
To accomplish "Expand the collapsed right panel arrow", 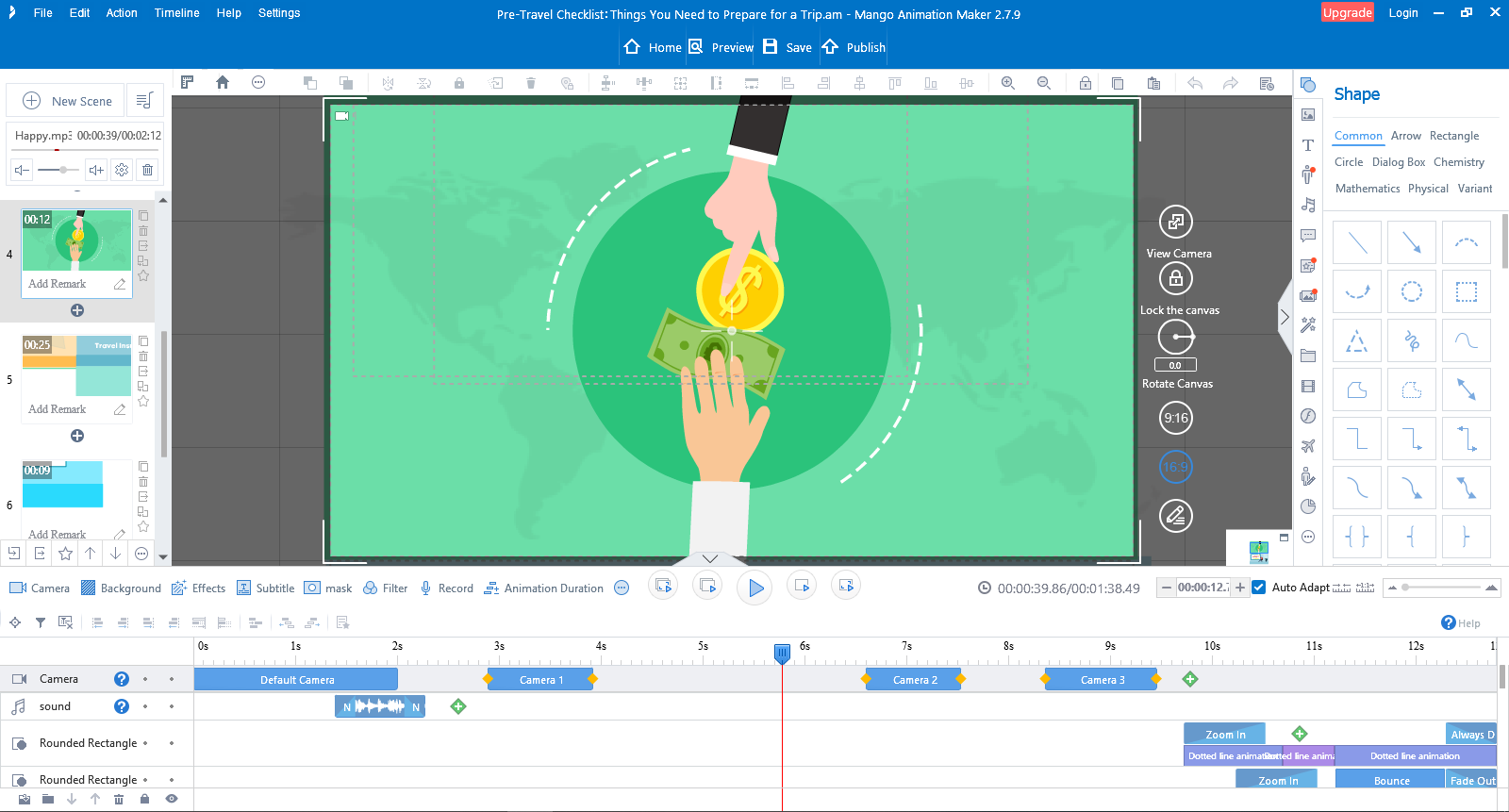I will tap(1284, 317).
